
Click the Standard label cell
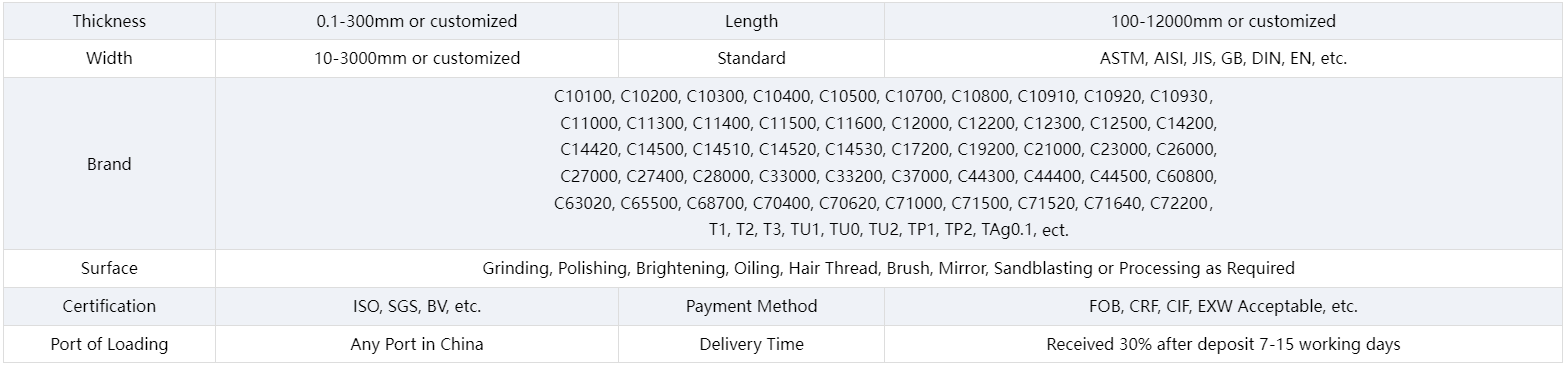click(x=751, y=58)
